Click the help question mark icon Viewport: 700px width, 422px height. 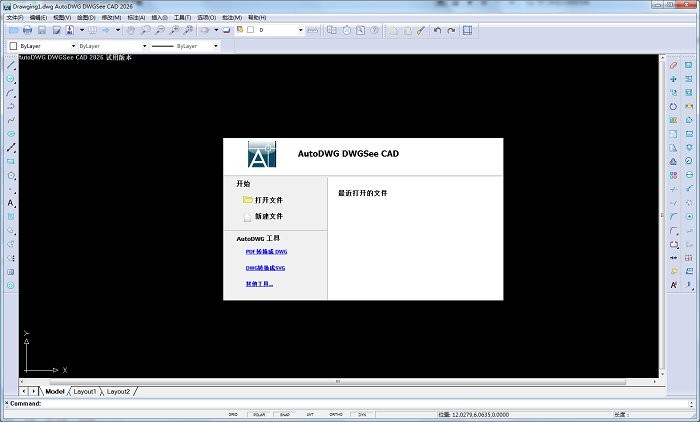click(374, 30)
